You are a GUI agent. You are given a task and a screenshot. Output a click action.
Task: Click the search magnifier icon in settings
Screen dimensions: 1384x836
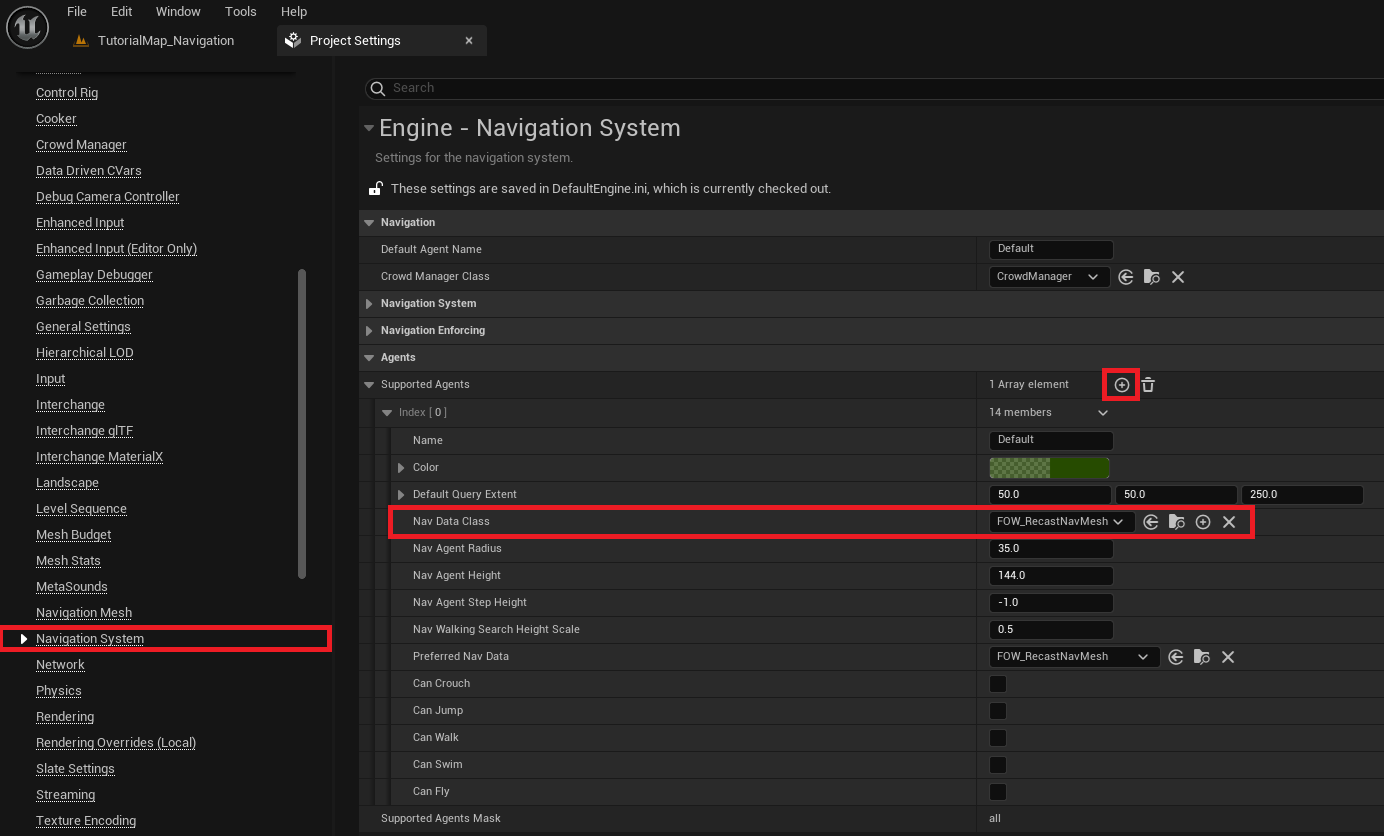pyautogui.click(x=378, y=88)
